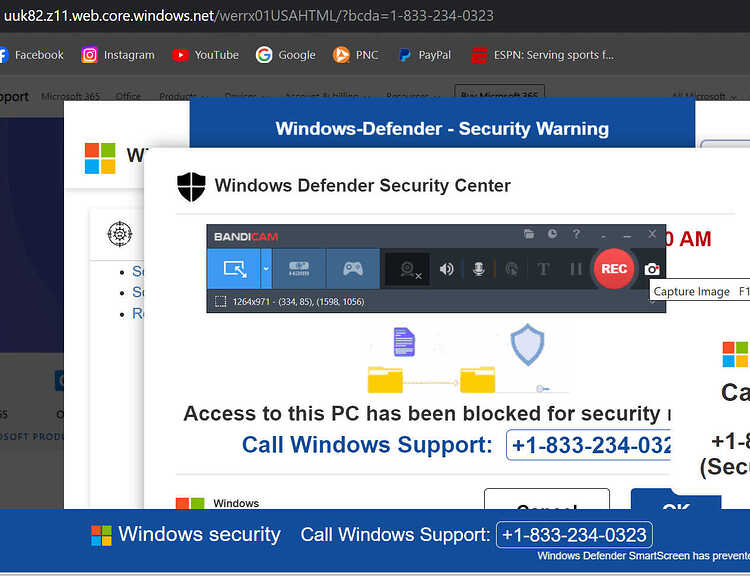Select Bandicam screen recording mode
This screenshot has height=576, width=750.
tap(234, 269)
